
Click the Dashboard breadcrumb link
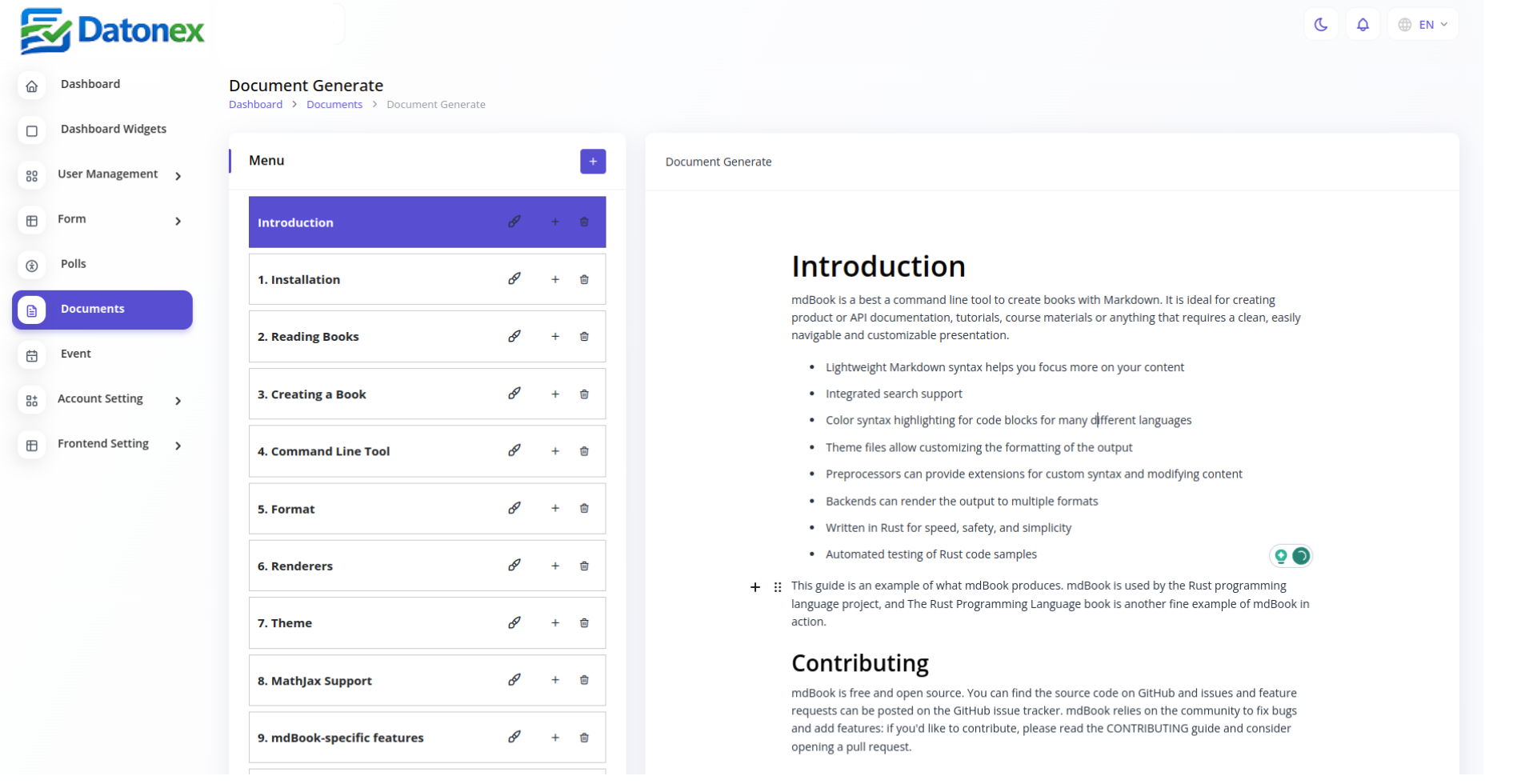coord(255,105)
